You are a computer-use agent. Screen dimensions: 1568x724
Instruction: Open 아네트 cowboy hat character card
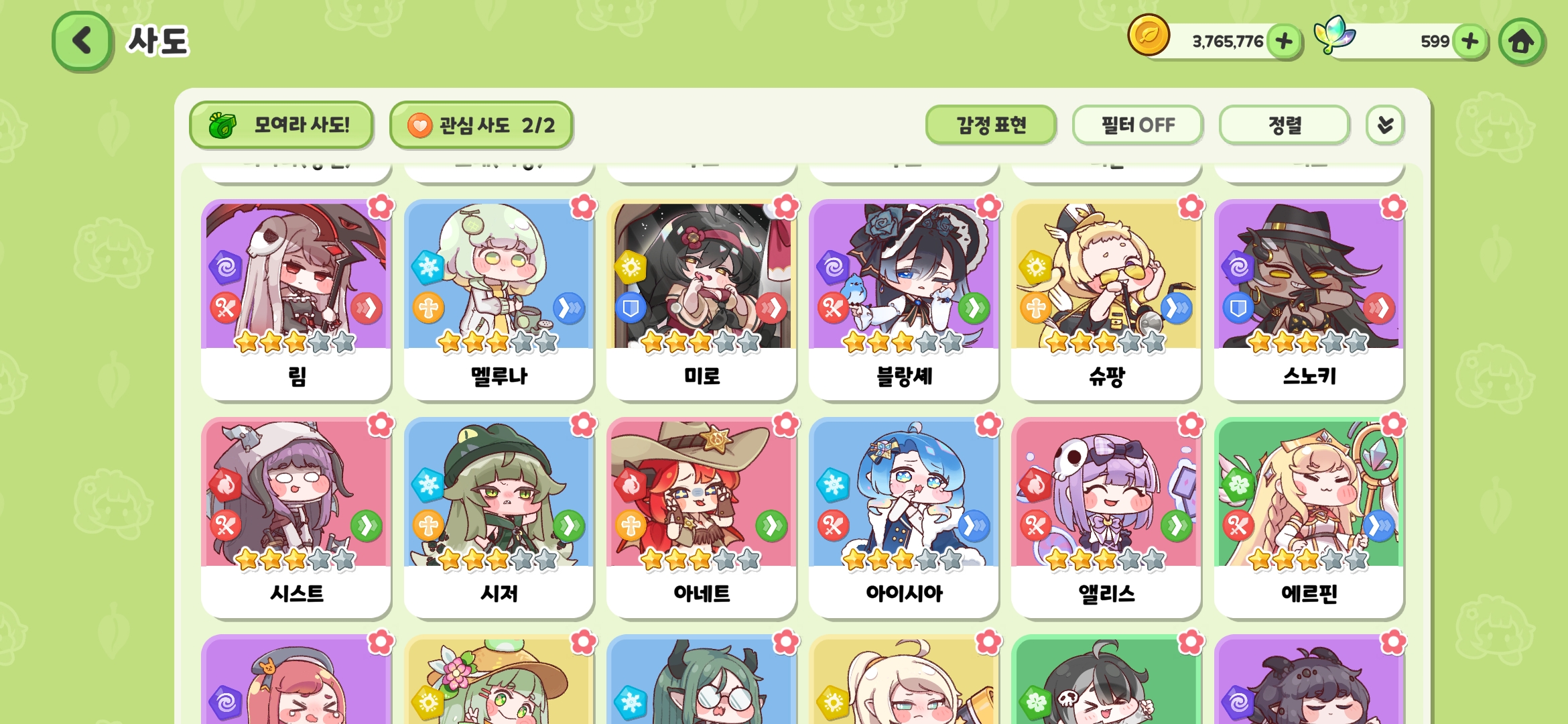701,518
